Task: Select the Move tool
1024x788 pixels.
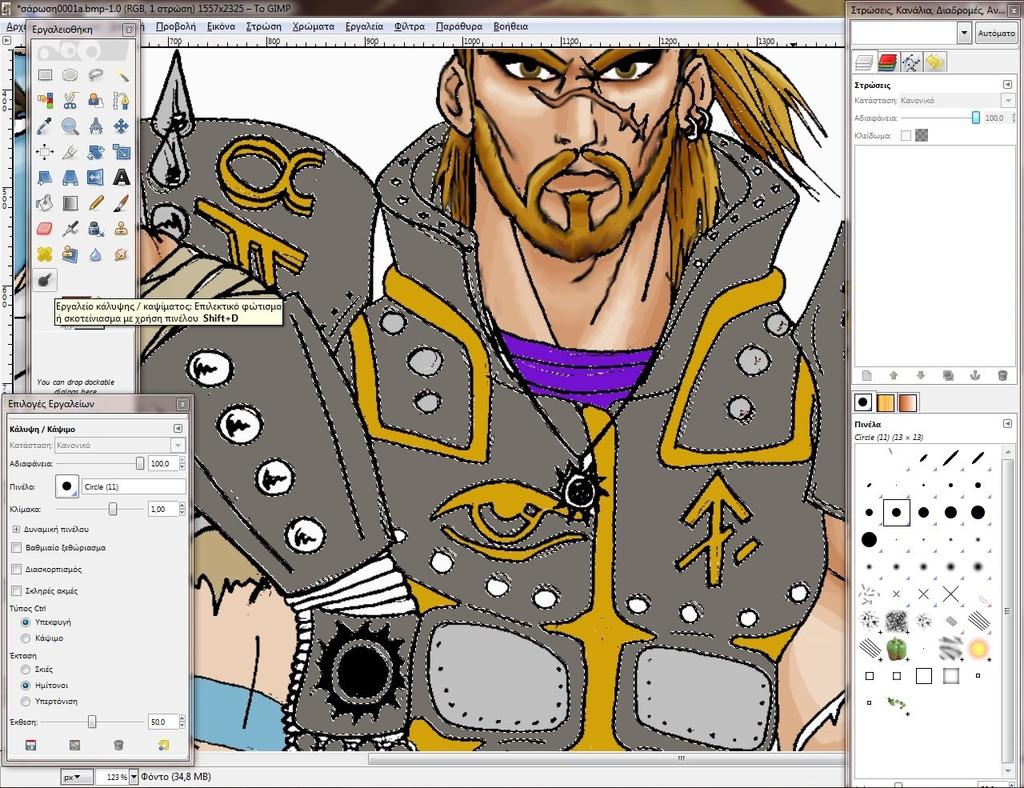Action: pyautogui.click(x=121, y=126)
